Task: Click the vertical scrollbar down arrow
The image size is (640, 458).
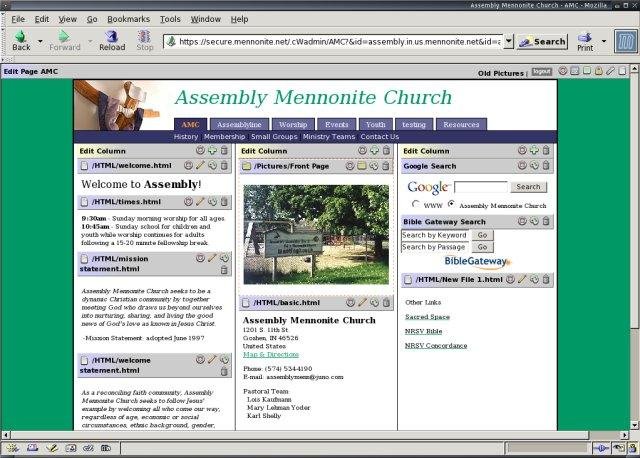Action: pyautogui.click(x=634, y=425)
